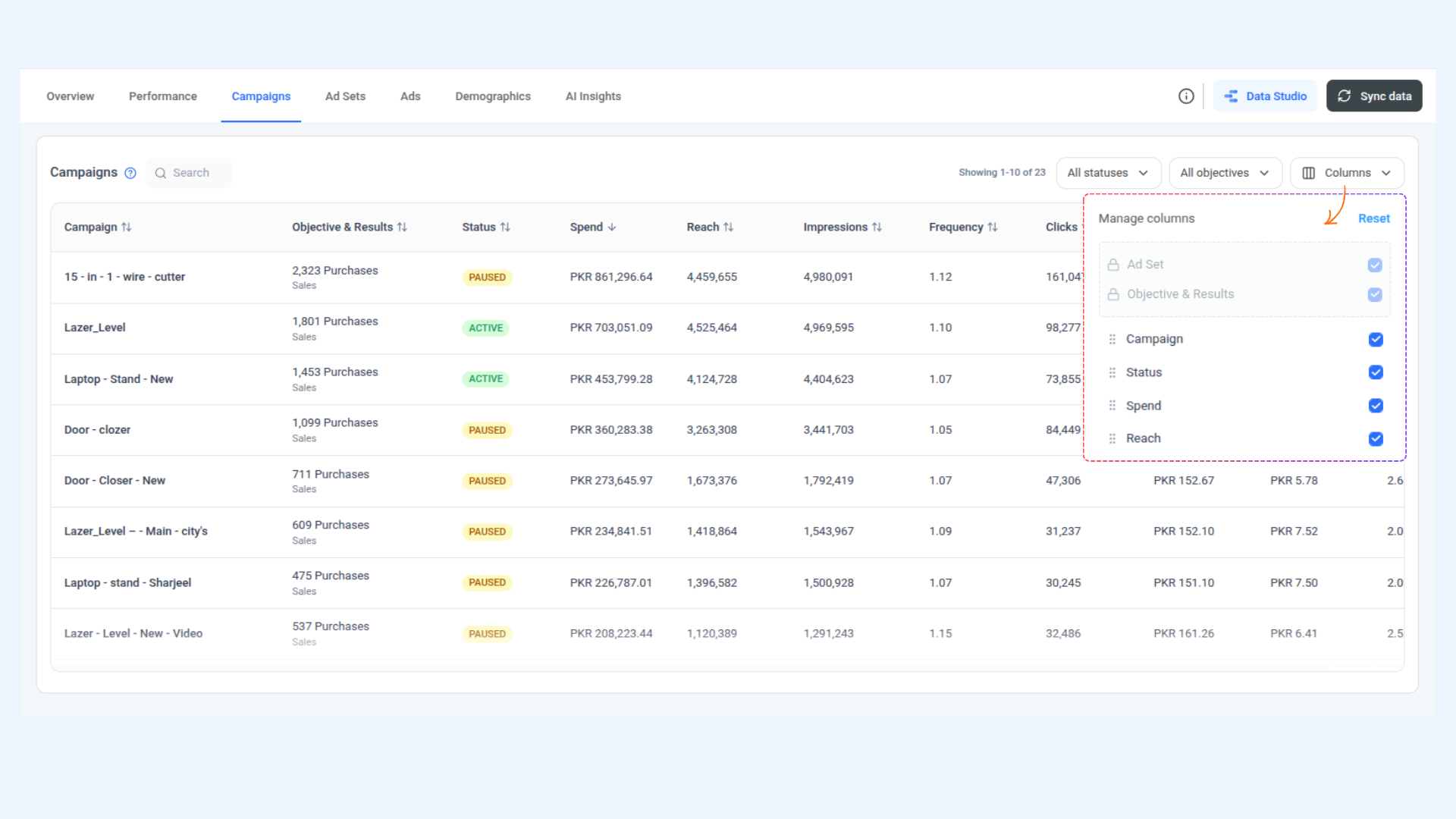This screenshot has width=1456, height=819.
Task: Click the drag handle beside Status column item
Action: (1112, 372)
